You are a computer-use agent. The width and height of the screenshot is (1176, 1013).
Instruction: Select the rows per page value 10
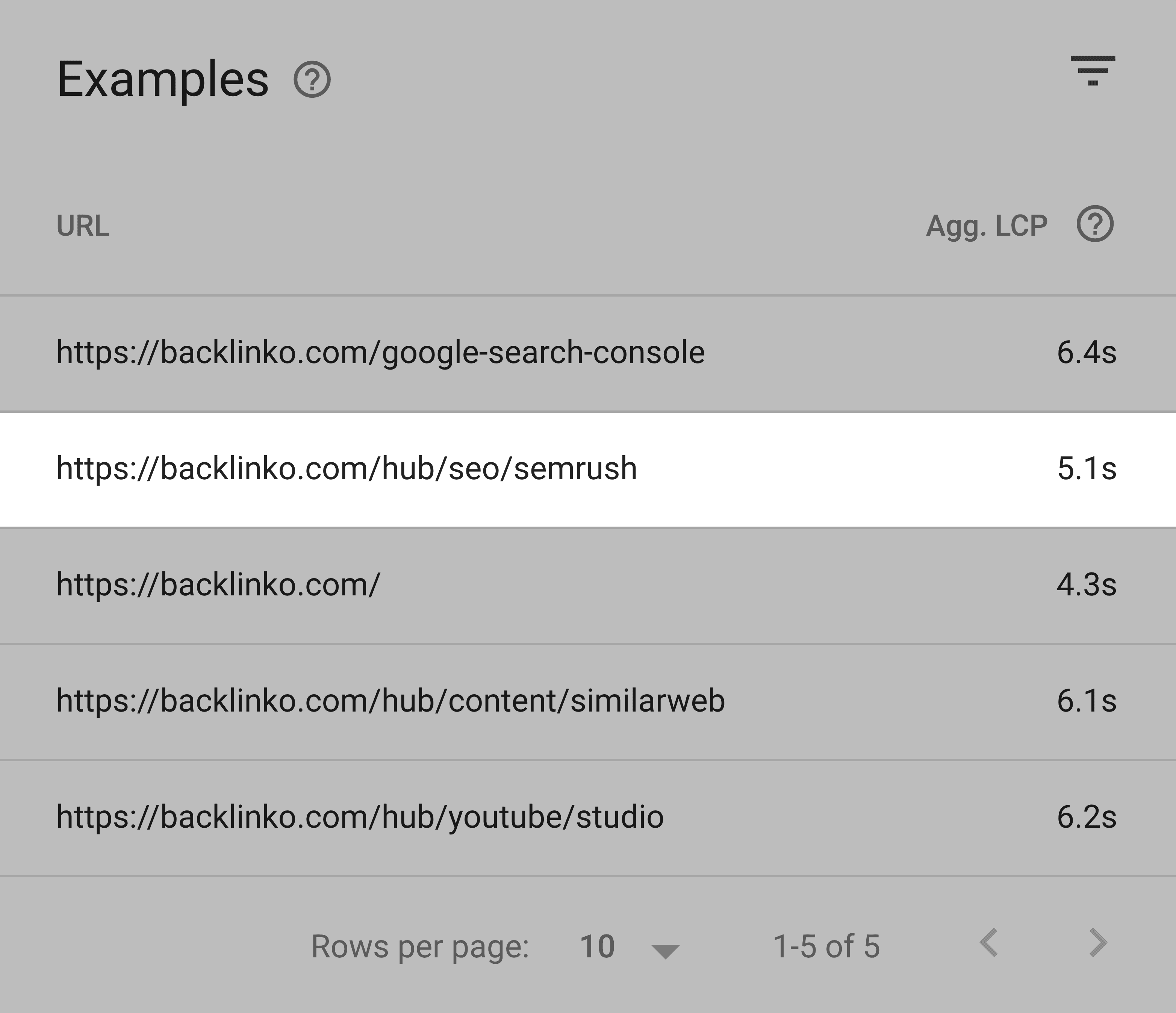coord(597,946)
